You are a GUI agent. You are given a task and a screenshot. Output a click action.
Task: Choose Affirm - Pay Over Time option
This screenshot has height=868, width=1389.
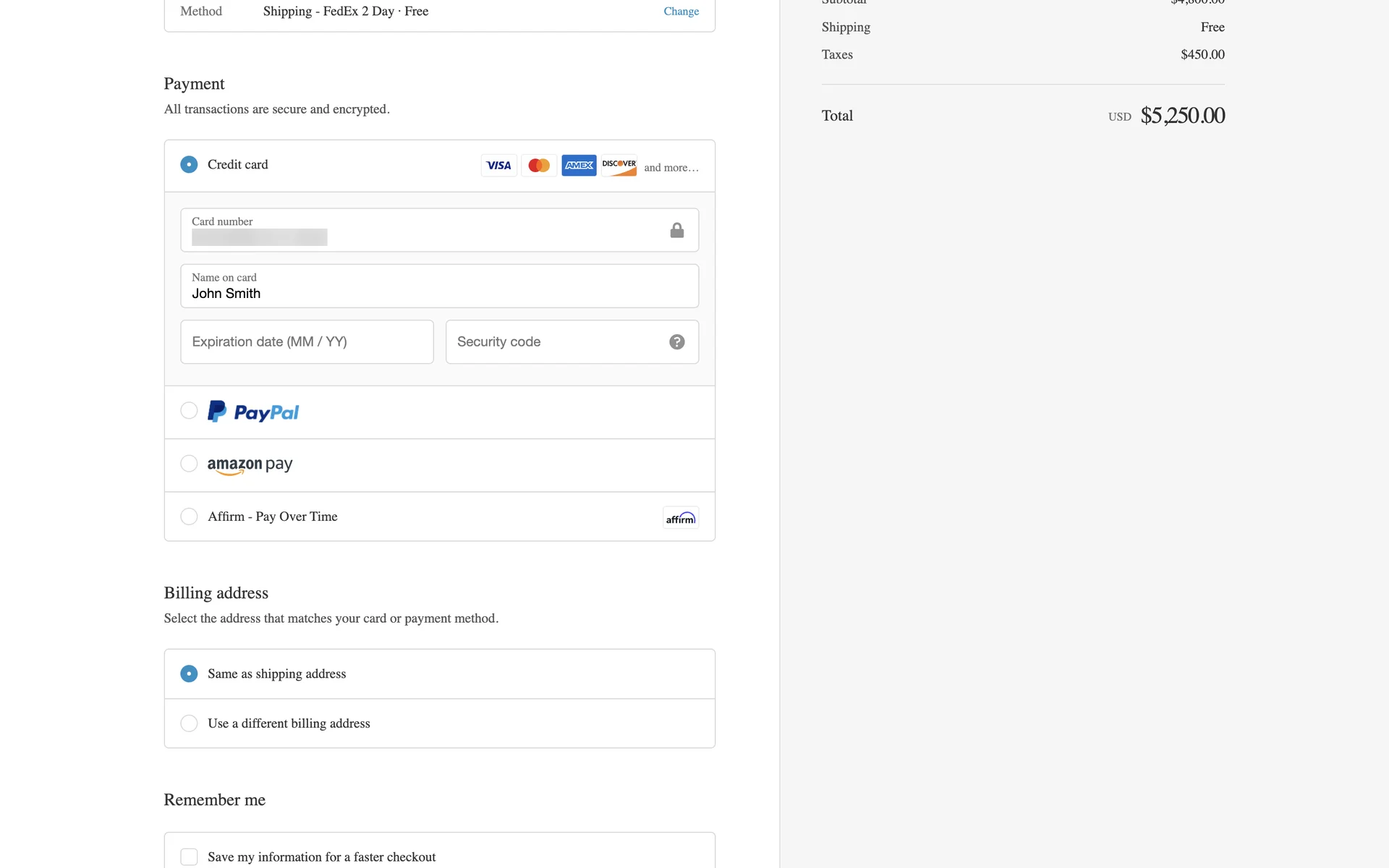(189, 516)
